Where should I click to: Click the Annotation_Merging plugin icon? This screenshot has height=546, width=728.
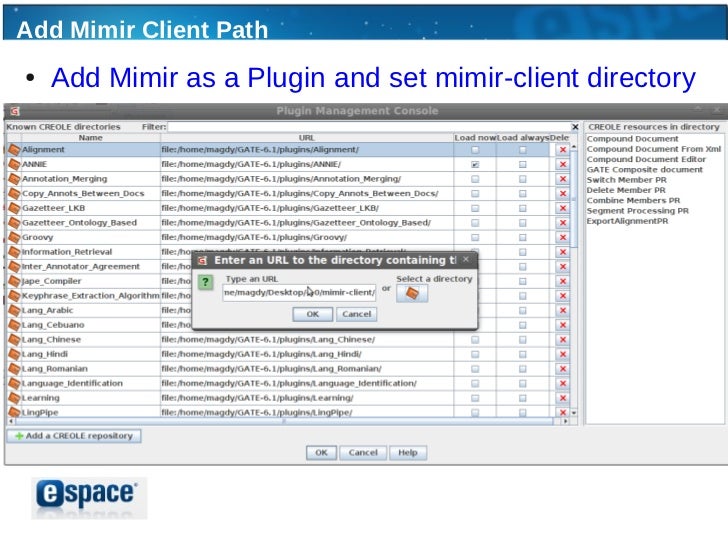pyautogui.click(x=14, y=179)
